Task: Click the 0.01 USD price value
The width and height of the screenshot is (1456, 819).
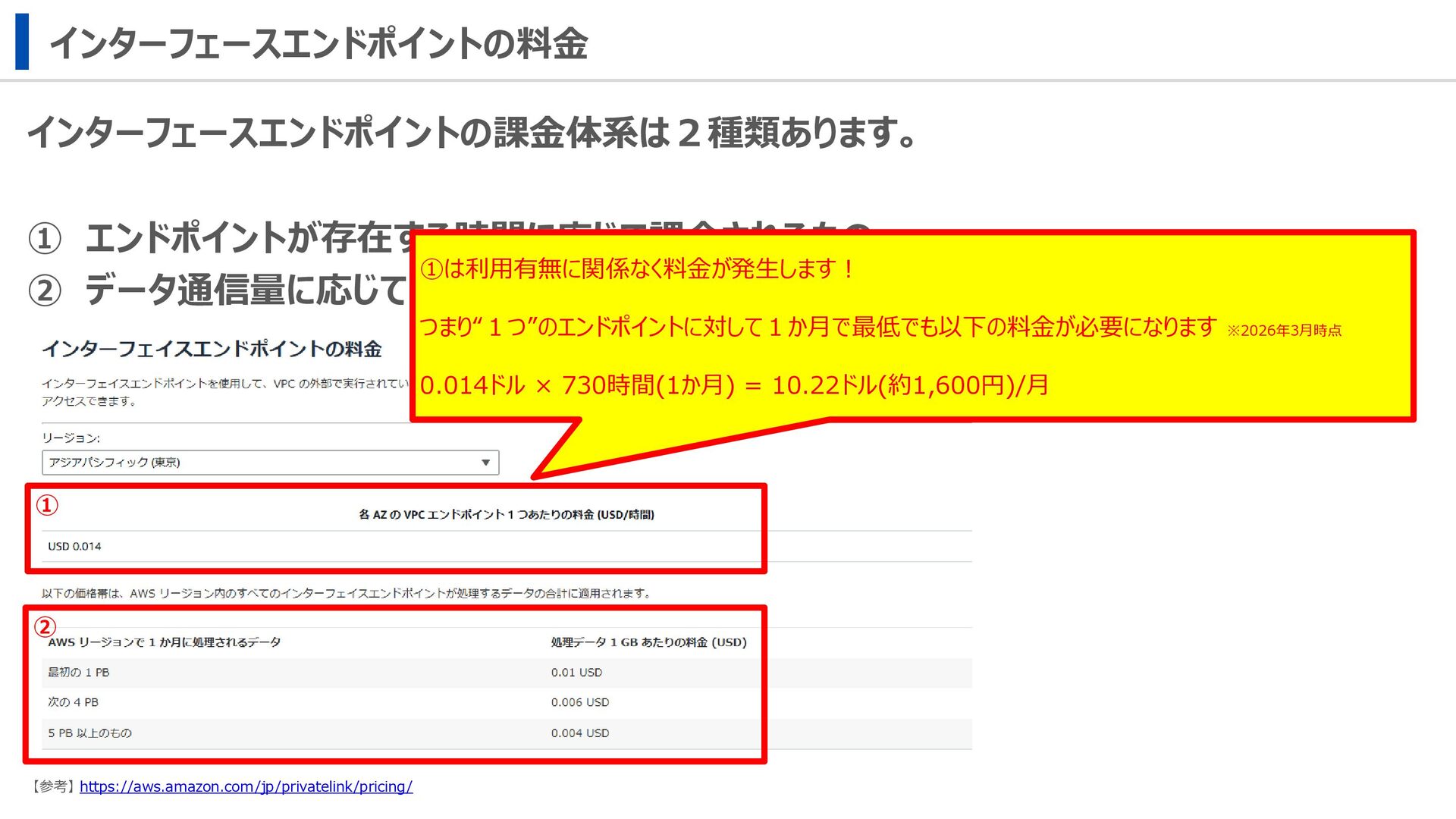Action: click(x=576, y=673)
